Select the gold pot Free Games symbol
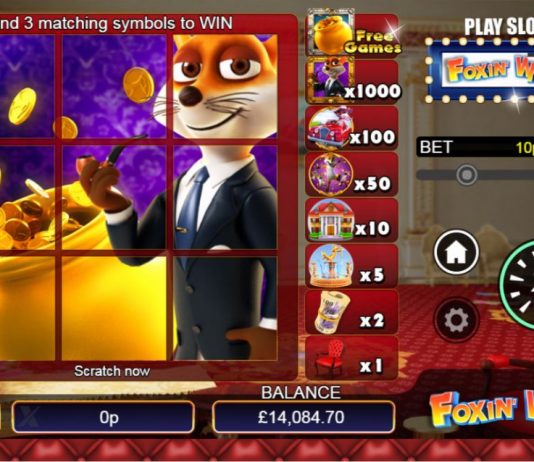 click(x=331, y=32)
